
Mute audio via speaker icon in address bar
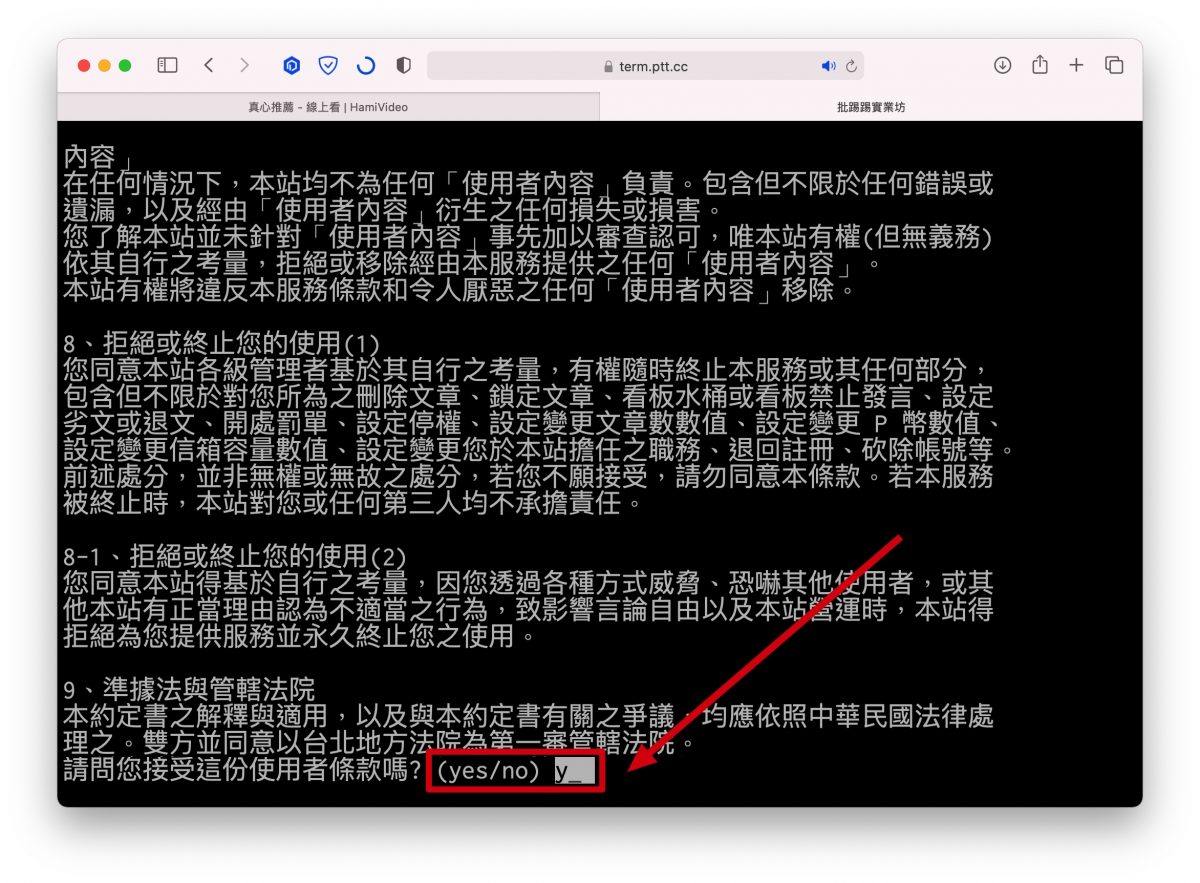pos(828,66)
